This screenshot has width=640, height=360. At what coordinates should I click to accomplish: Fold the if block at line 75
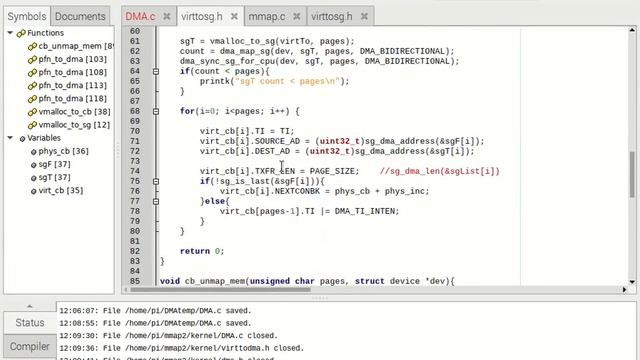(156, 181)
